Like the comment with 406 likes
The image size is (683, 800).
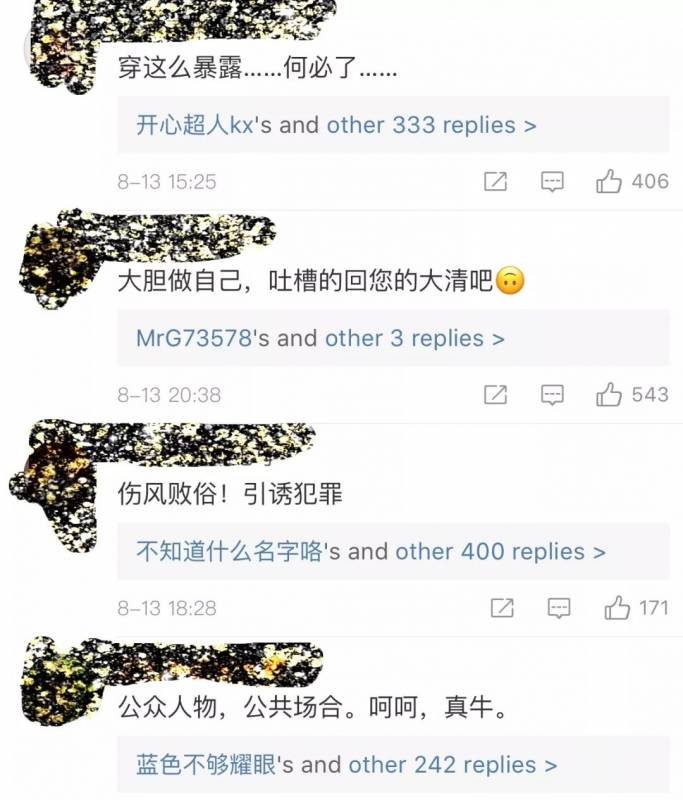(x=609, y=181)
